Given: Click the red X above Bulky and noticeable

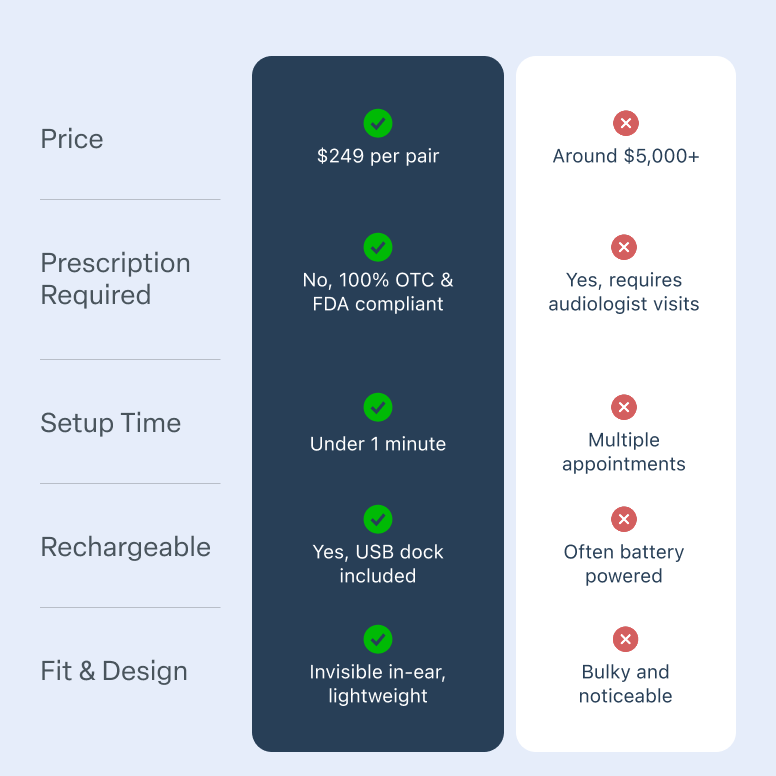Looking at the screenshot, I should pyautogui.click(x=626, y=639).
